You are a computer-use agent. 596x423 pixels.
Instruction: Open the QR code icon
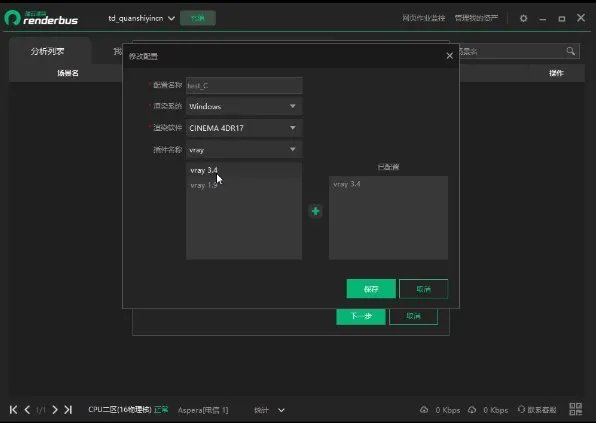[575, 409]
